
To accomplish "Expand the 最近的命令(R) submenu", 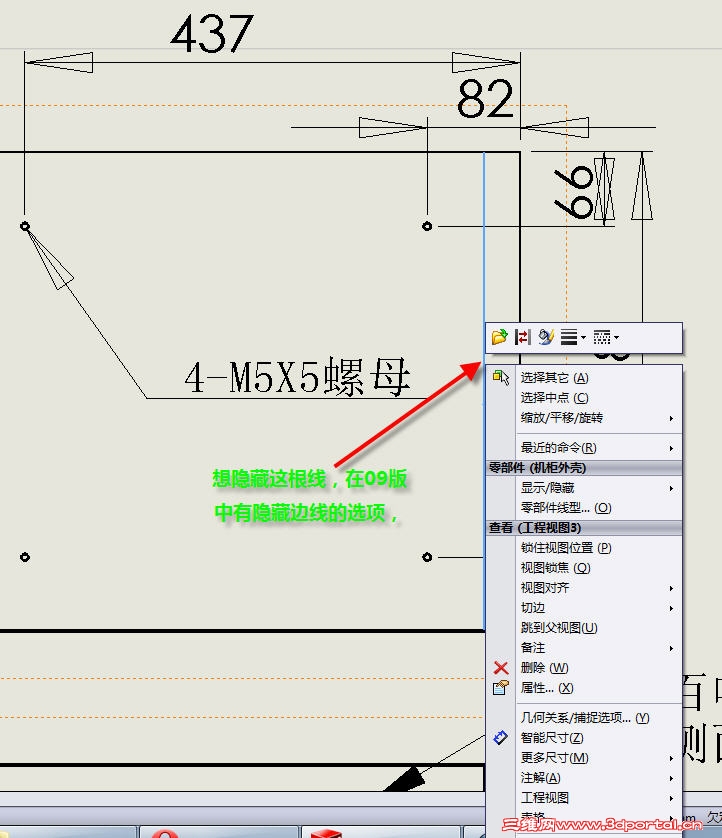I will tap(584, 448).
